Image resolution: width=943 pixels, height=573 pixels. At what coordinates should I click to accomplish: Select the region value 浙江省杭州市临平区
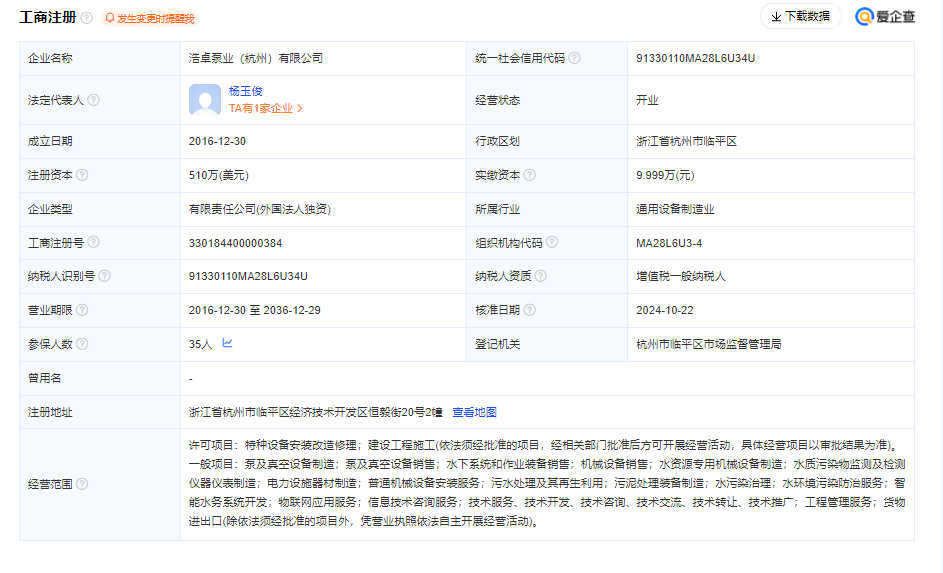tap(686, 141)
